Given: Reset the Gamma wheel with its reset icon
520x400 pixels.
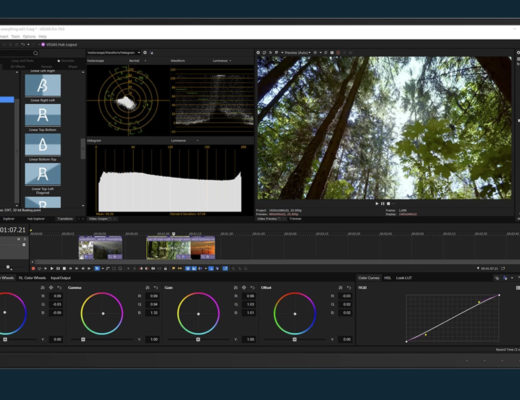Looking at the screenshot, I should coord(156,287).
